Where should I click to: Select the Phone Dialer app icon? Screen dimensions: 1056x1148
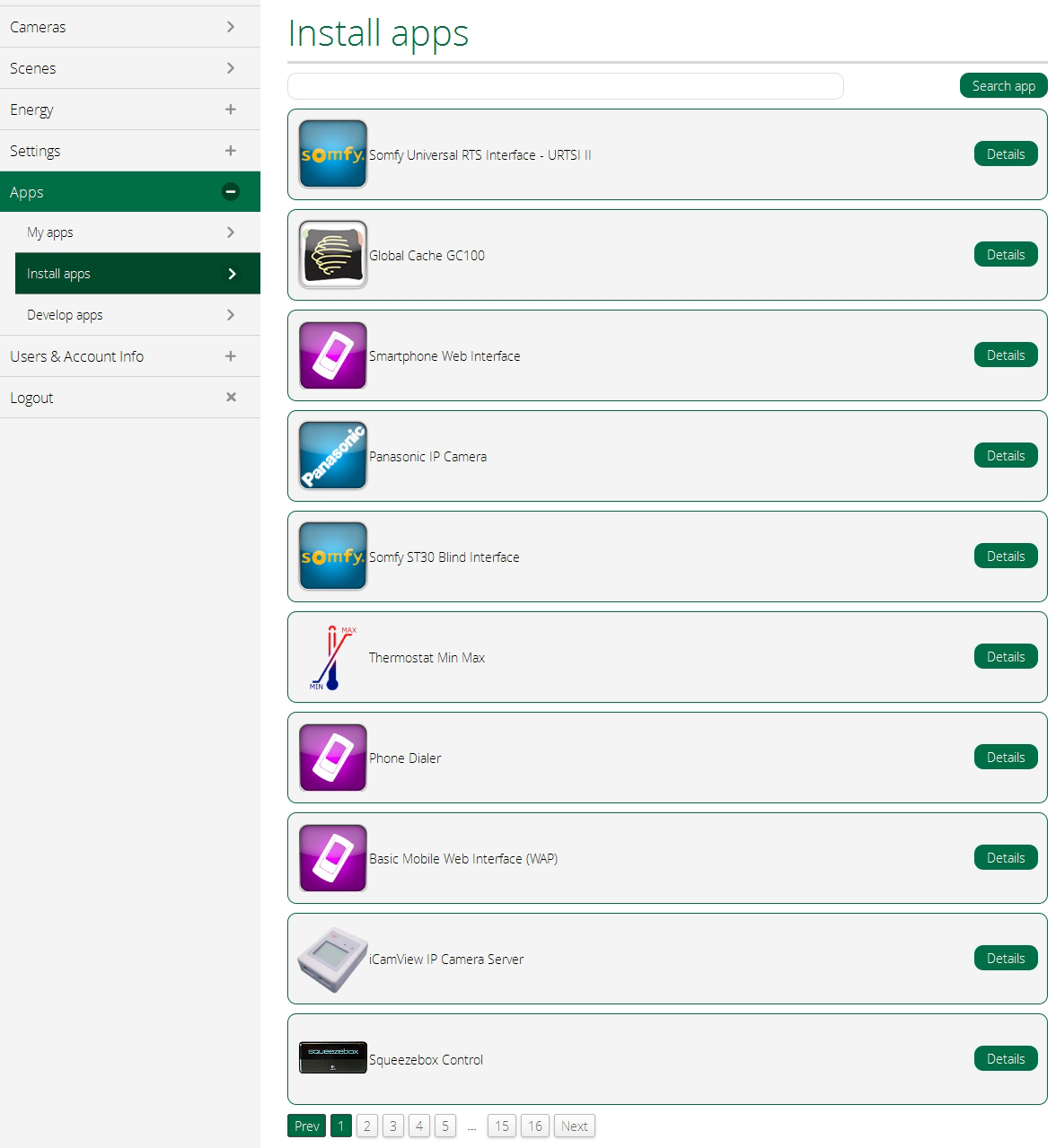click(x=332, y=758)
